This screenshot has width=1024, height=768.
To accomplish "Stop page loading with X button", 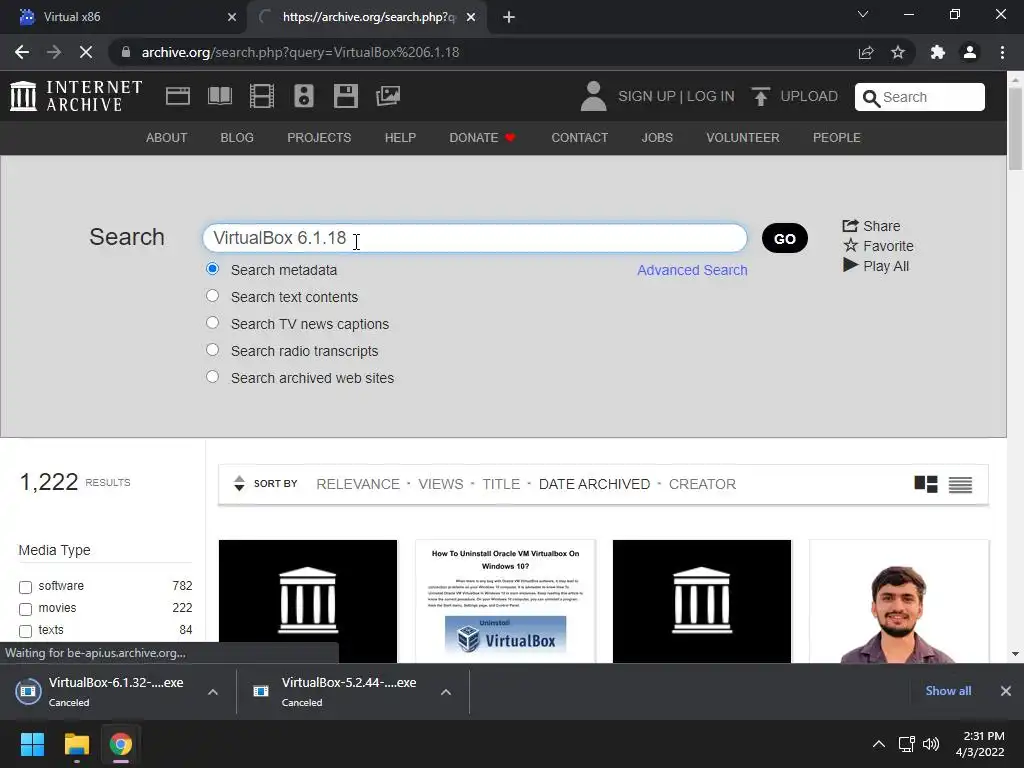I will pyautogui.click(x=86, y=52).
